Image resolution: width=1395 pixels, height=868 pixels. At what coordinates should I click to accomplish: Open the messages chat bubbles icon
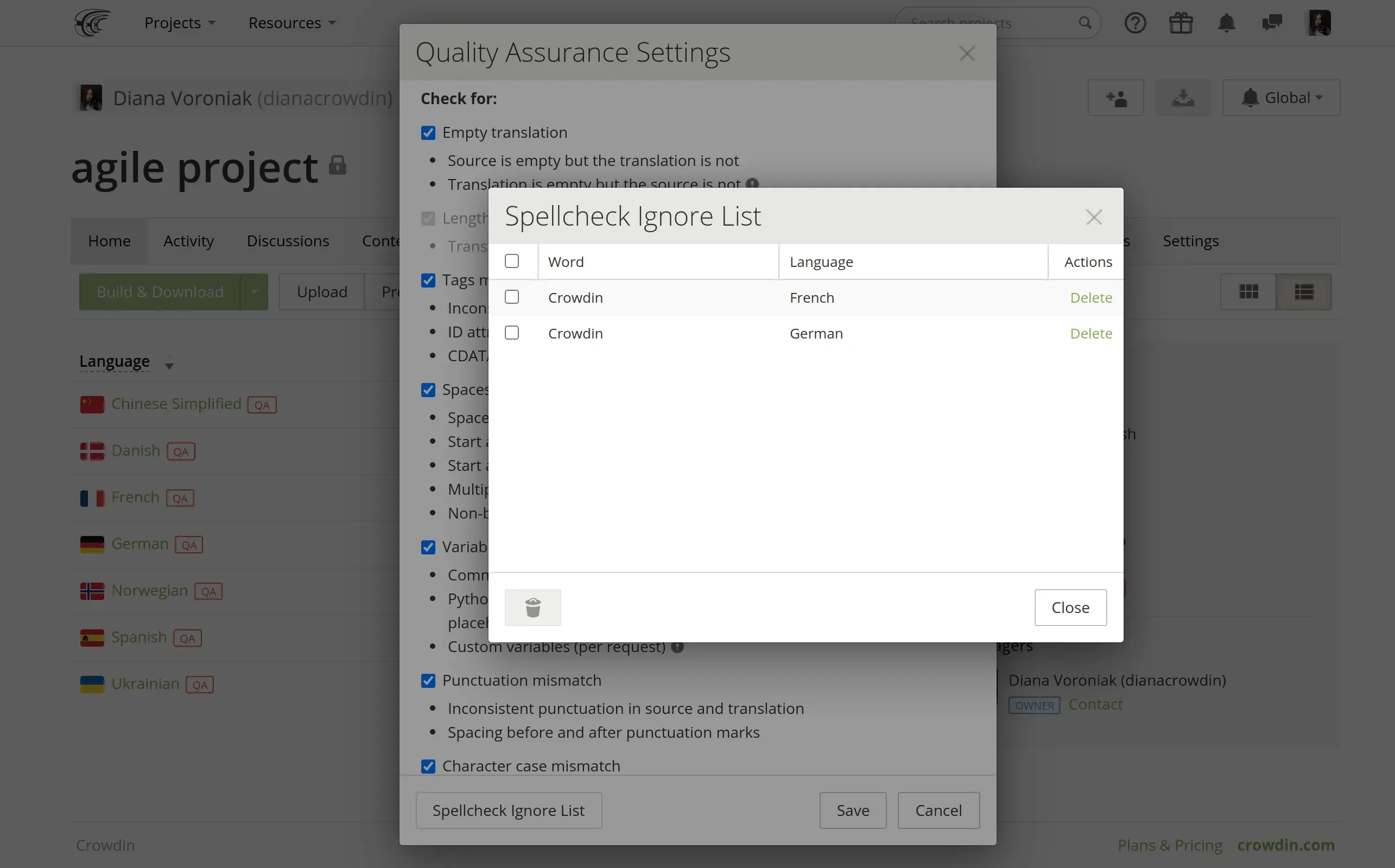(1272, 23)
